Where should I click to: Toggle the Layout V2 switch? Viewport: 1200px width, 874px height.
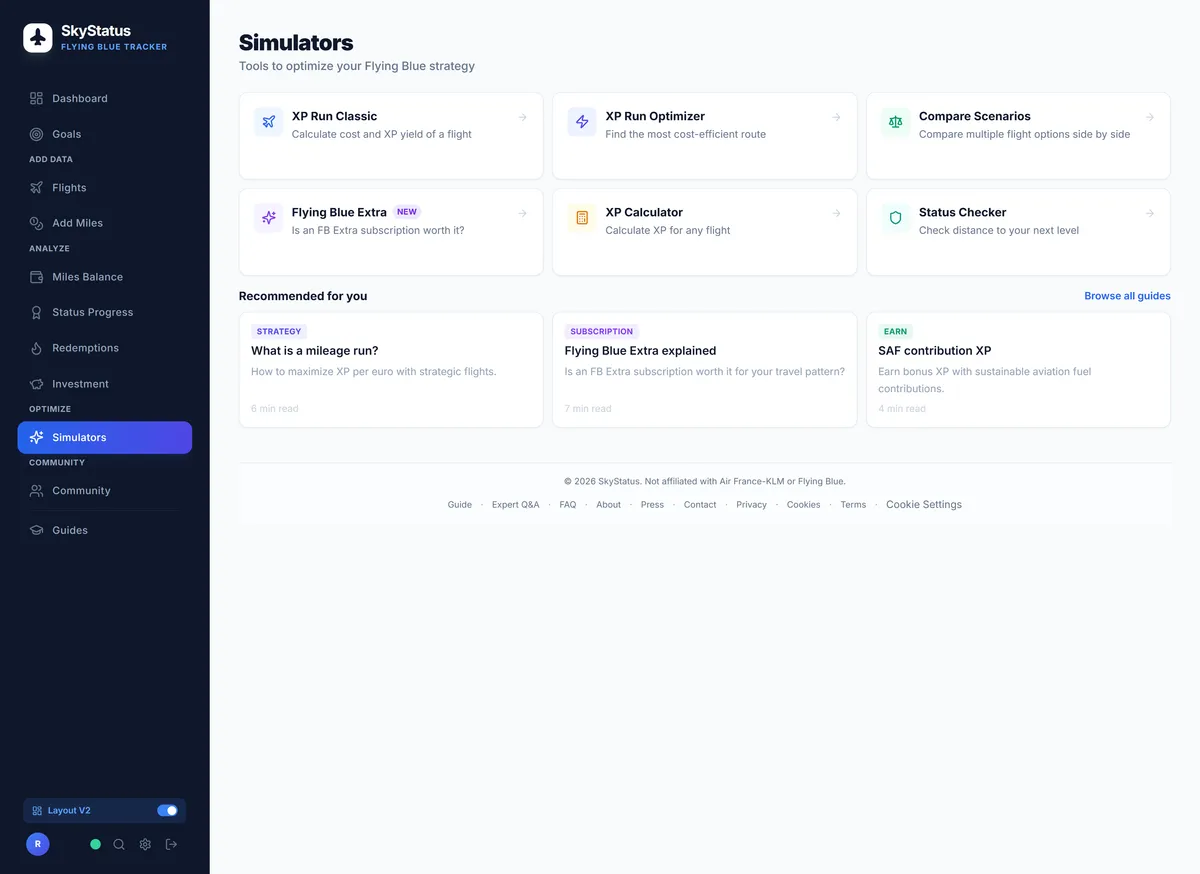pos(167,810)
